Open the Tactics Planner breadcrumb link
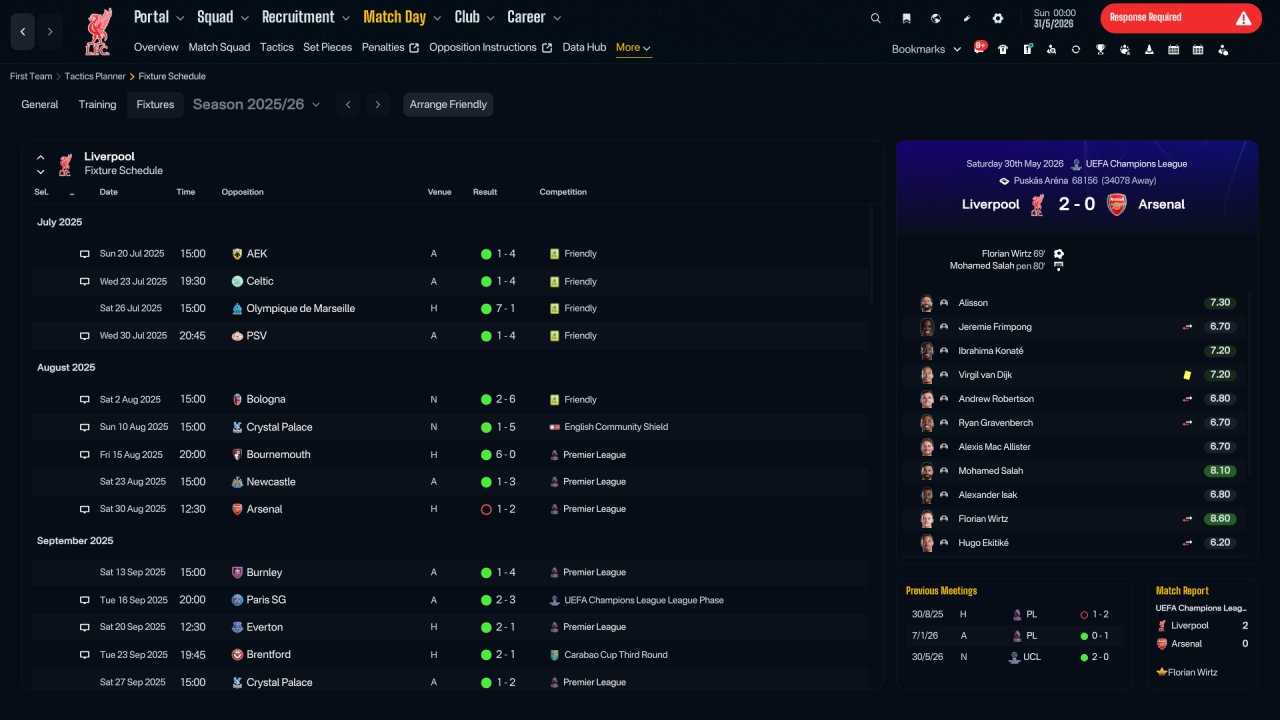Screen dimensions: 1280x720 coord(95,76)
